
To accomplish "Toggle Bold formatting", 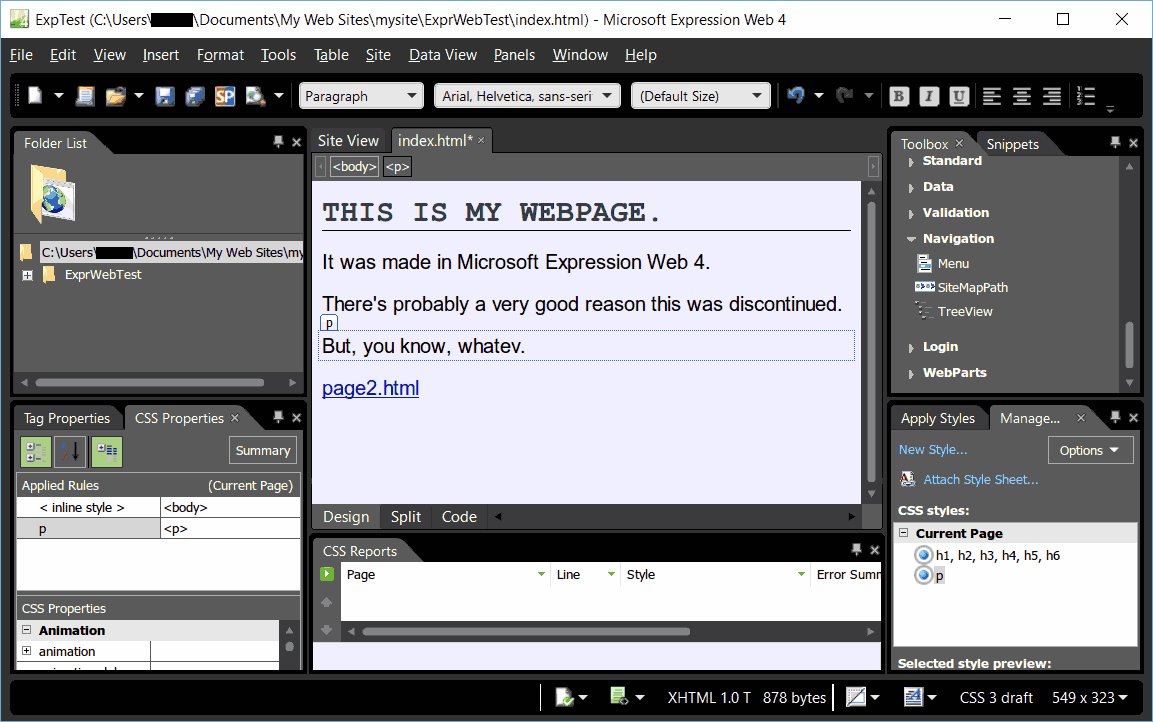I will click(x=899, y=96).
